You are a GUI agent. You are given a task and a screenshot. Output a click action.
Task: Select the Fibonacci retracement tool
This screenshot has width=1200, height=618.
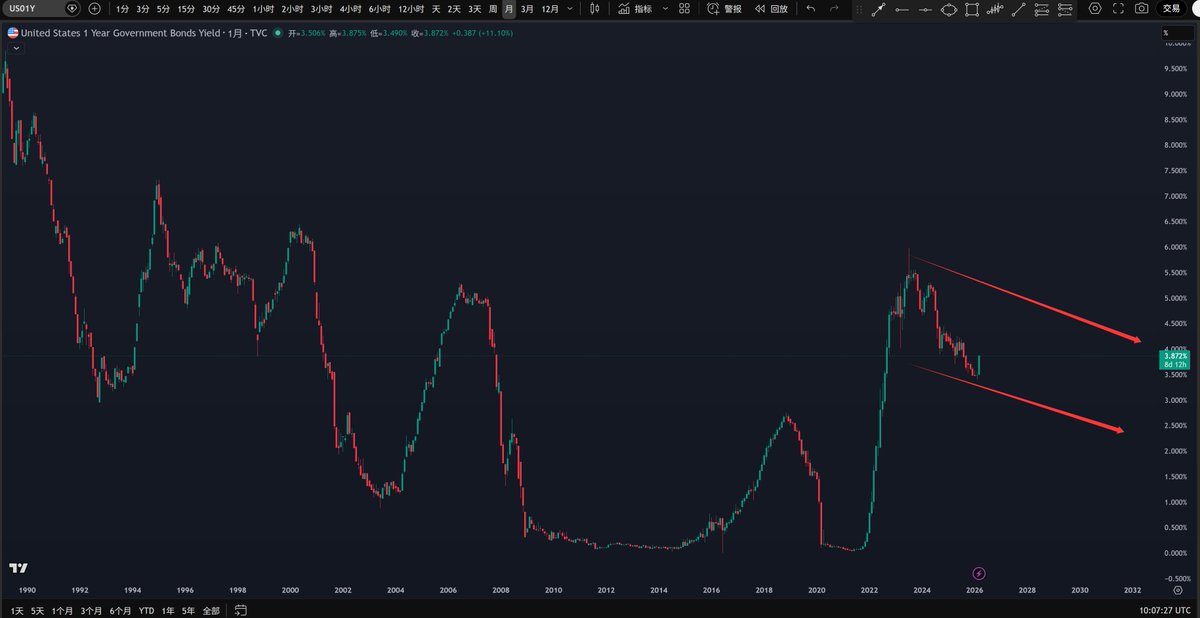coord(1041,8)
